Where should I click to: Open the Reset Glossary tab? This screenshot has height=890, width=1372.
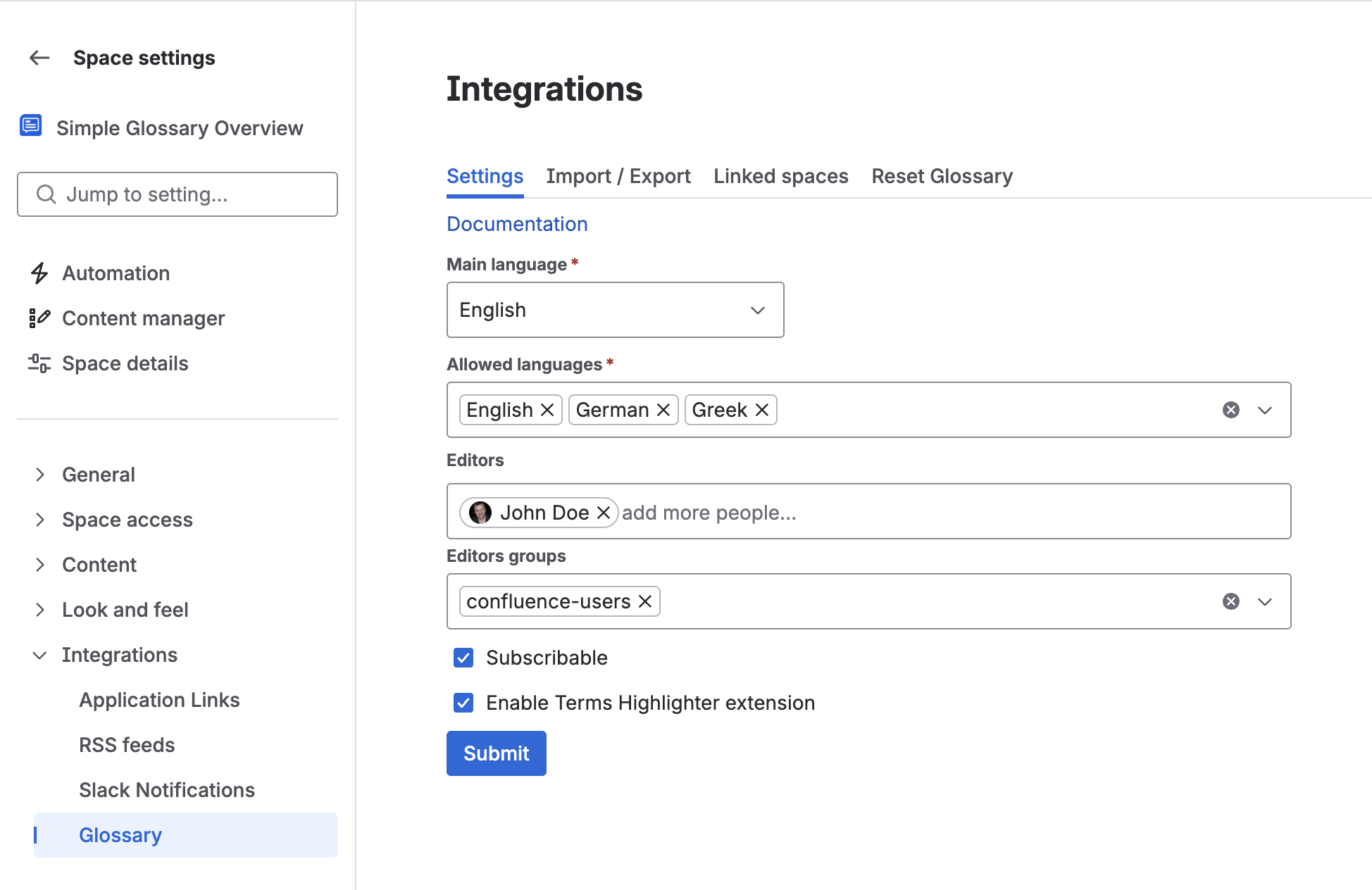(942, 176)
